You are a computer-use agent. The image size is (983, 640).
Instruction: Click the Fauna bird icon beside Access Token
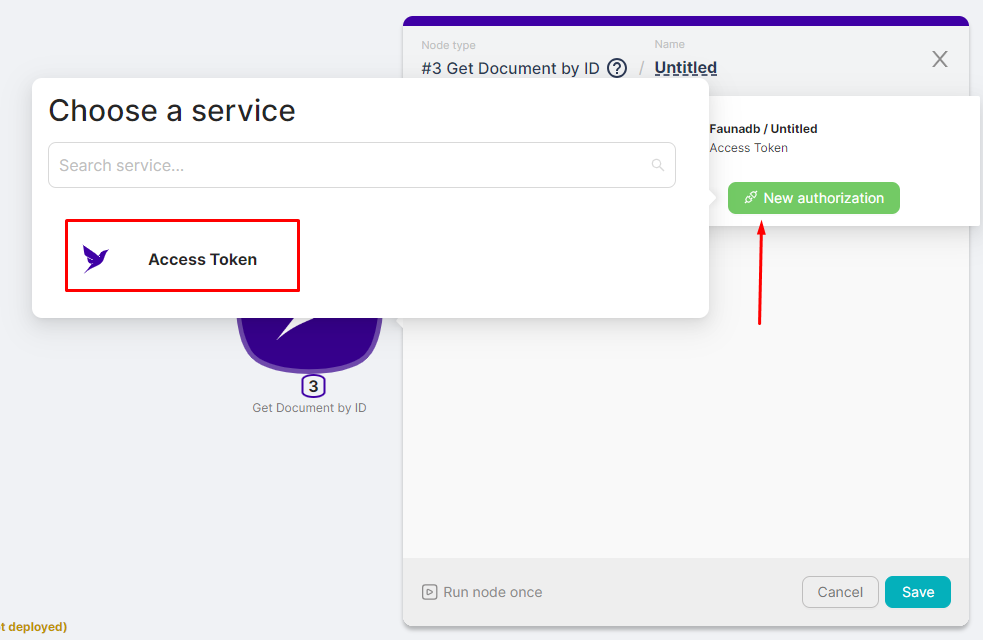pos(95,257)
